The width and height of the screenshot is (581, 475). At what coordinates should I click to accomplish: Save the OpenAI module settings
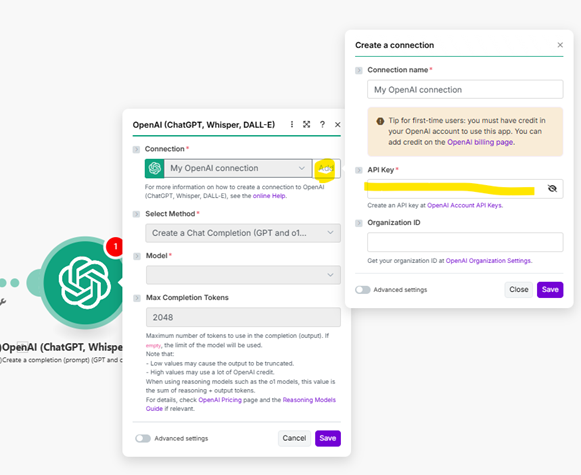[x=328, y=438]
